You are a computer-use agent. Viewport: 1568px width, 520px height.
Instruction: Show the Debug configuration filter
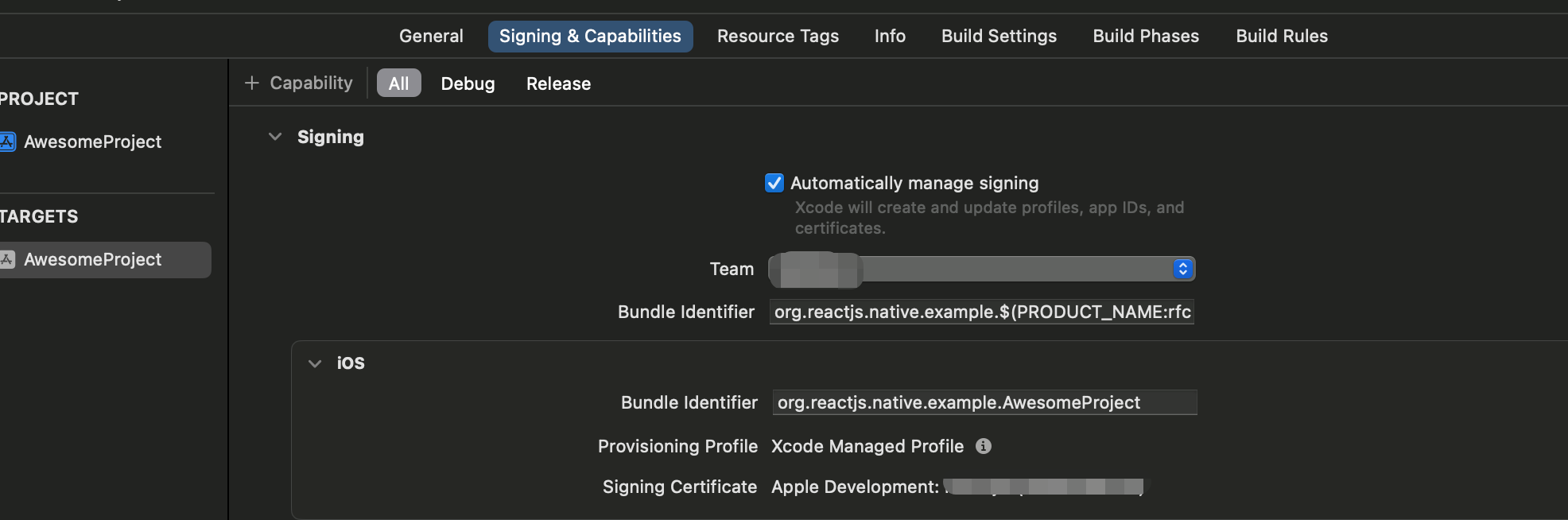click(x=468, y=83)
